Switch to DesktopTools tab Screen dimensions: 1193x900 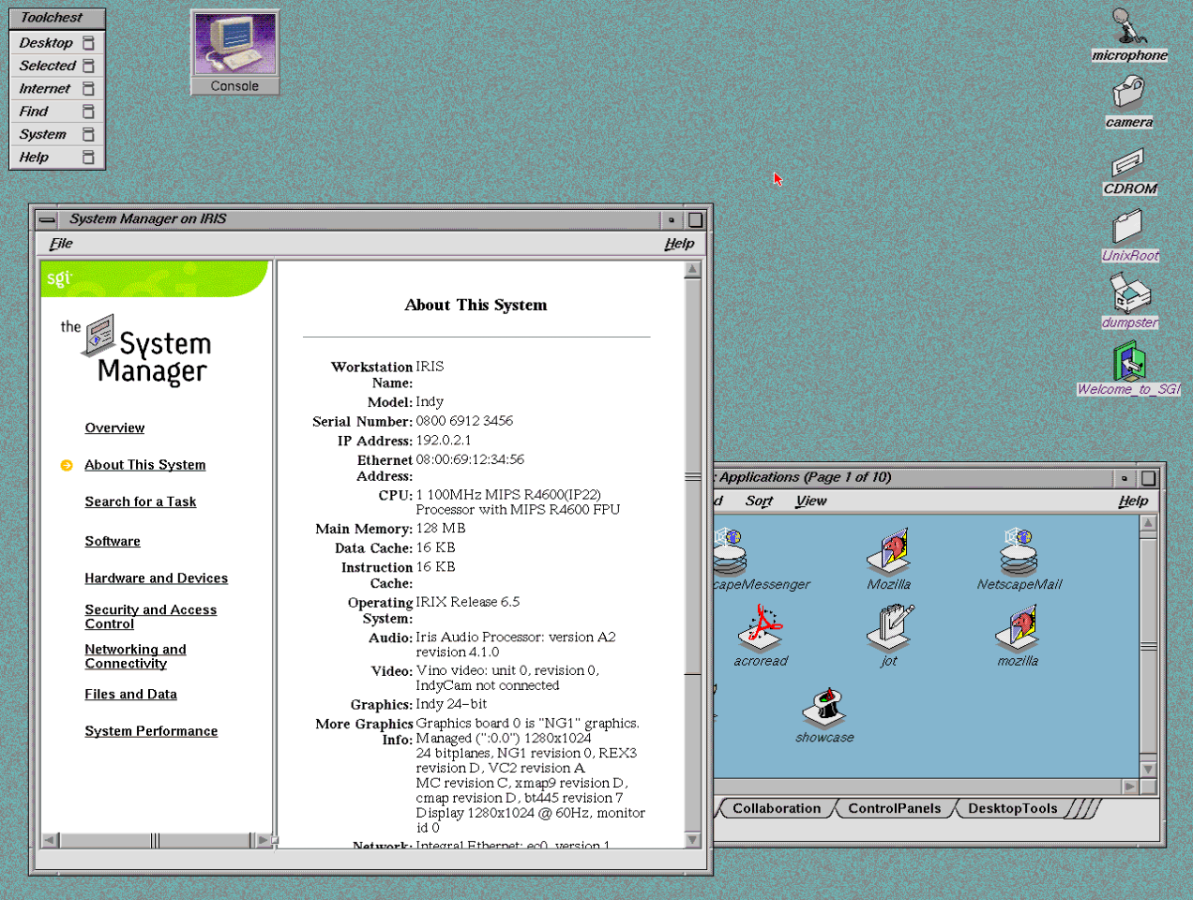click(1012, 809)
